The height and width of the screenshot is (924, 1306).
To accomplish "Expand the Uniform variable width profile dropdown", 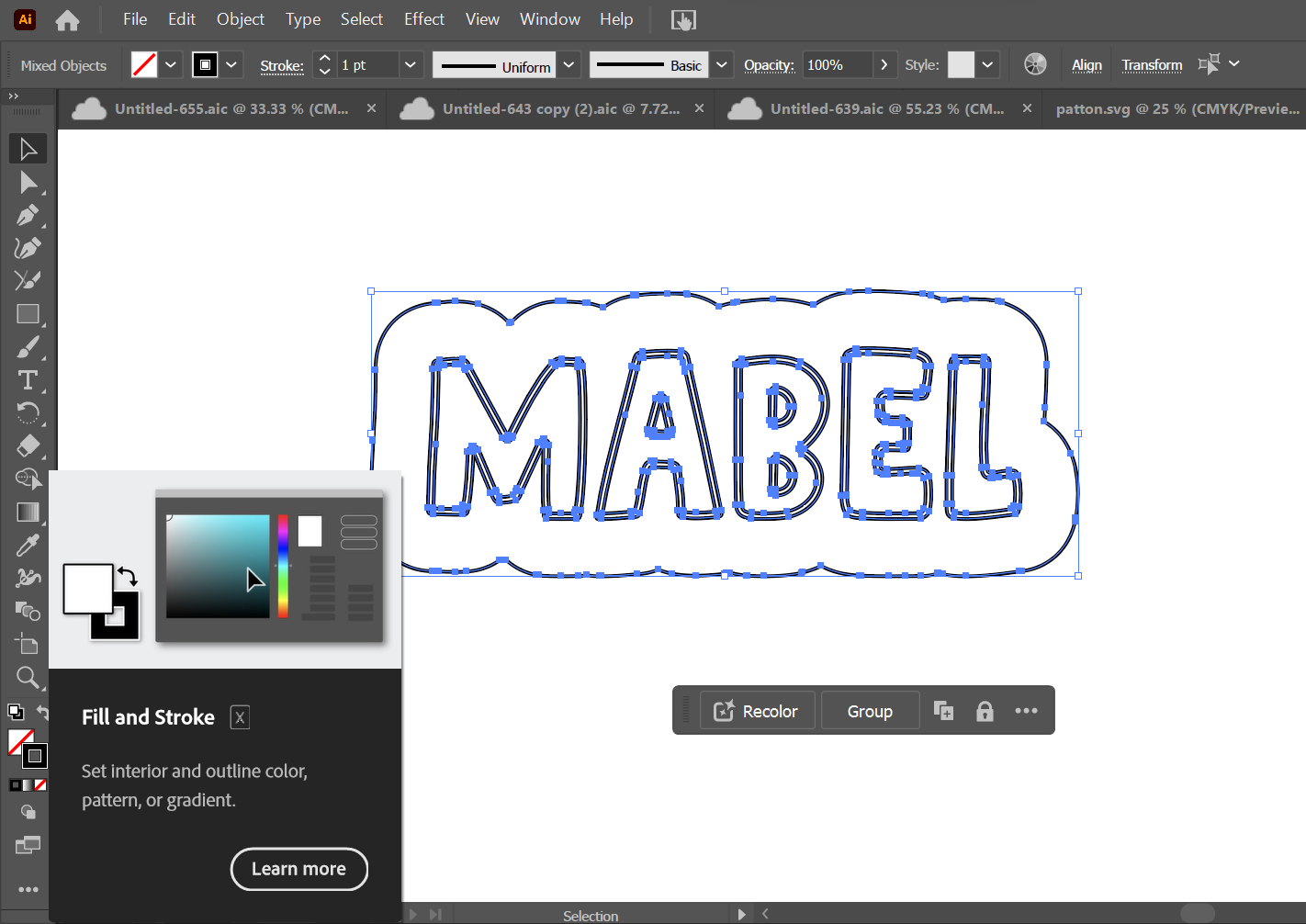I will pyautogui.click(x=569, y=65).
